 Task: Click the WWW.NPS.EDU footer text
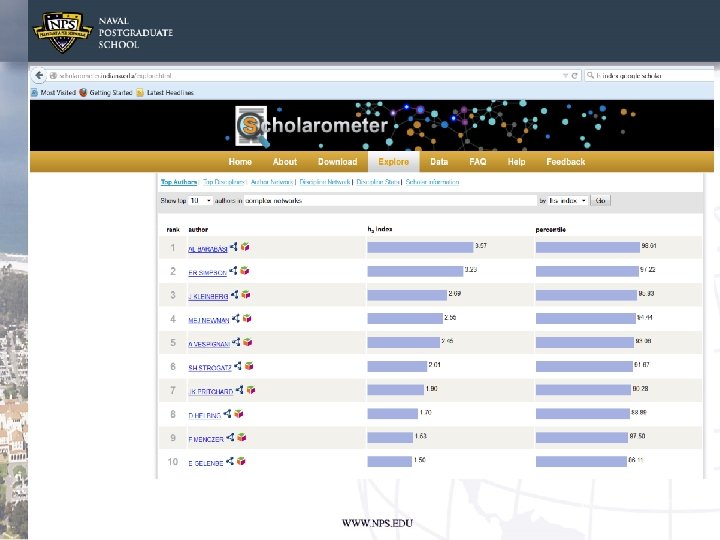(377, 523)
